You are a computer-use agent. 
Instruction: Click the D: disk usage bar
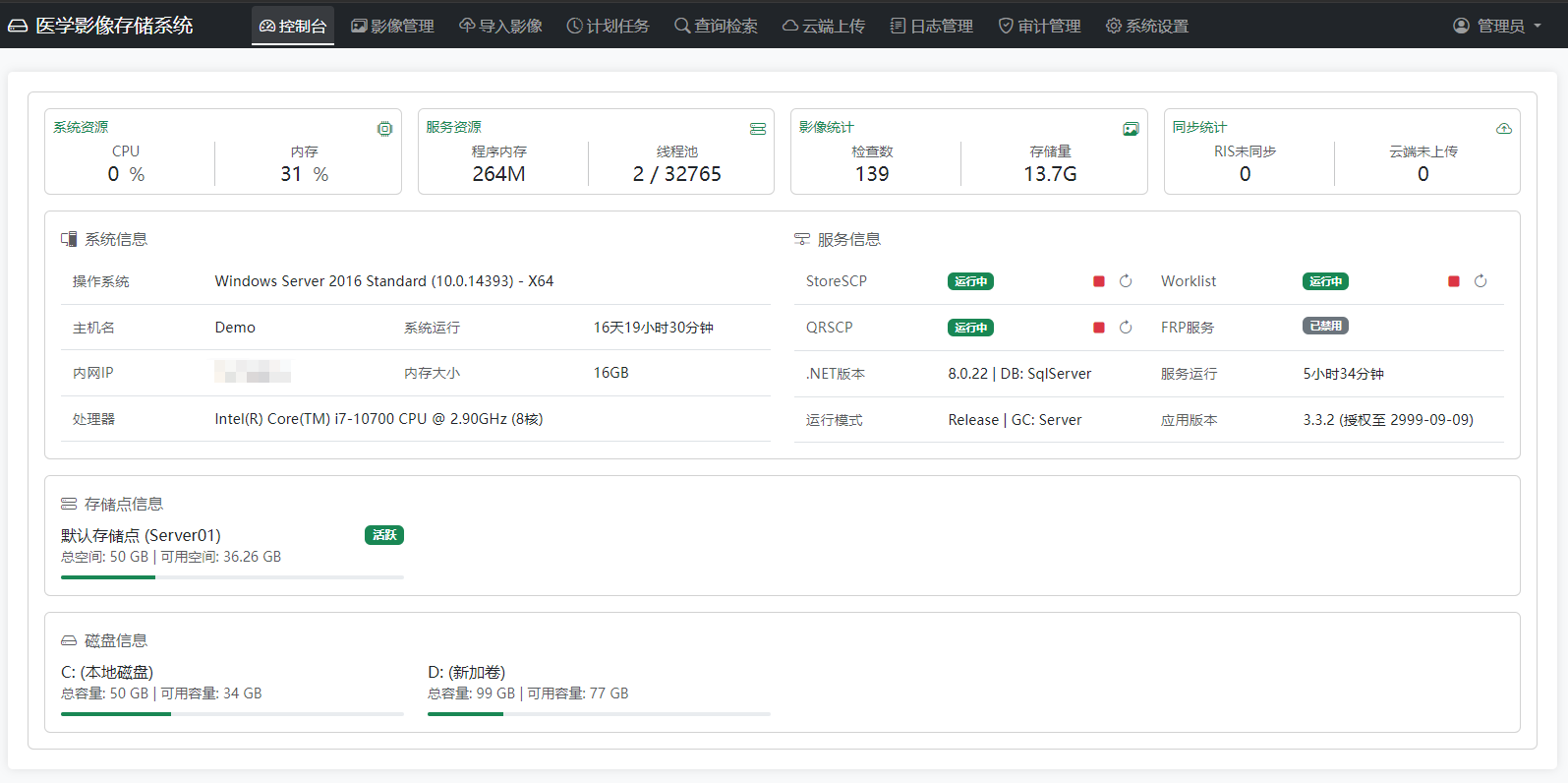click(x=599, y=714)
